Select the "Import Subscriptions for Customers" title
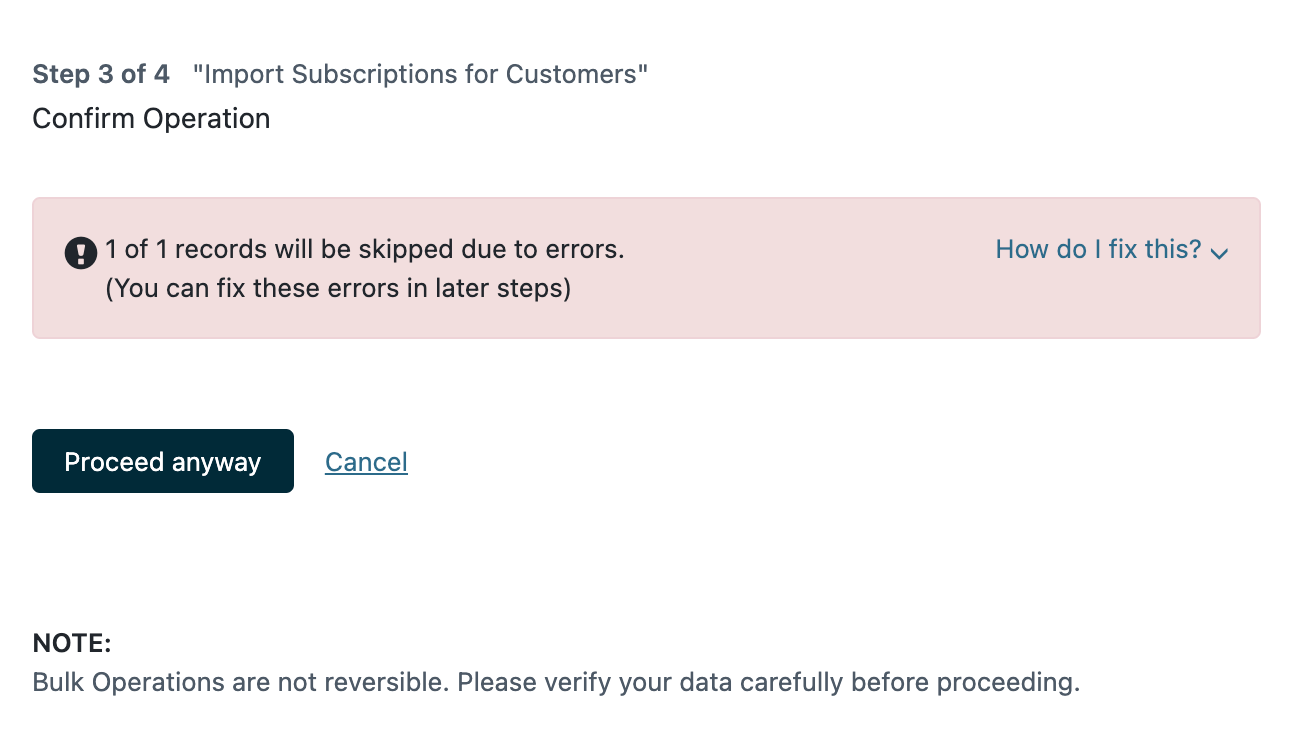This screenshot has width=1314, height=736. [x=421, y=74]
